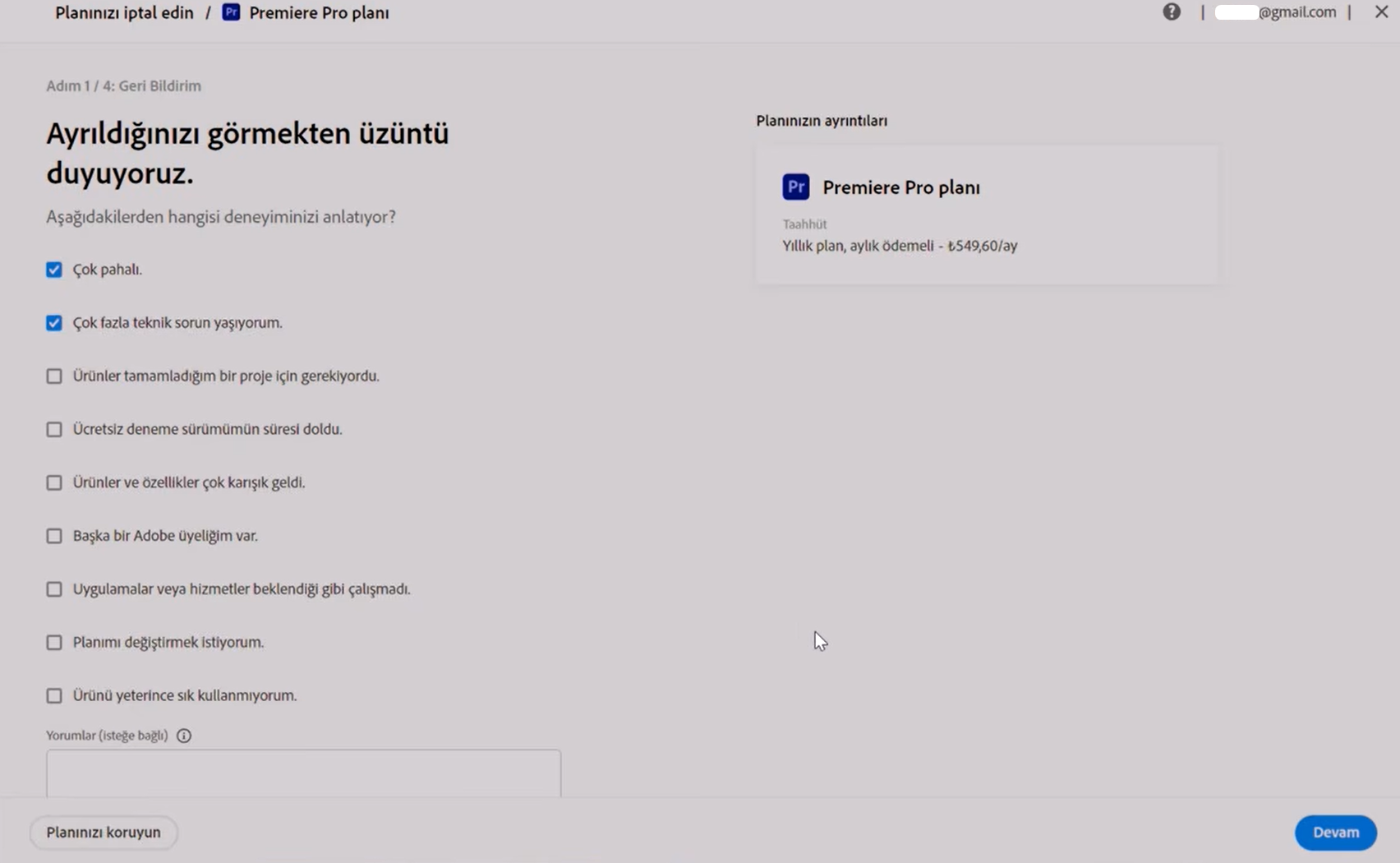Click the info icon beside Yorumlar label
This screenshot has height=863, width=1400.
[x=184, y=736]
